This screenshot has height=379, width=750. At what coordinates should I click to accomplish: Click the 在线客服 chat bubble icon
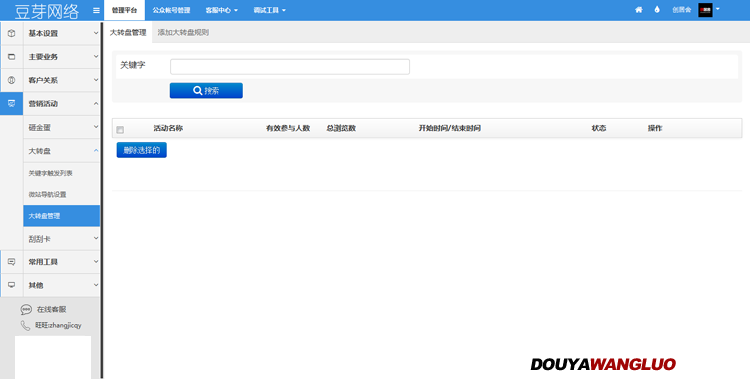(26, 310)
